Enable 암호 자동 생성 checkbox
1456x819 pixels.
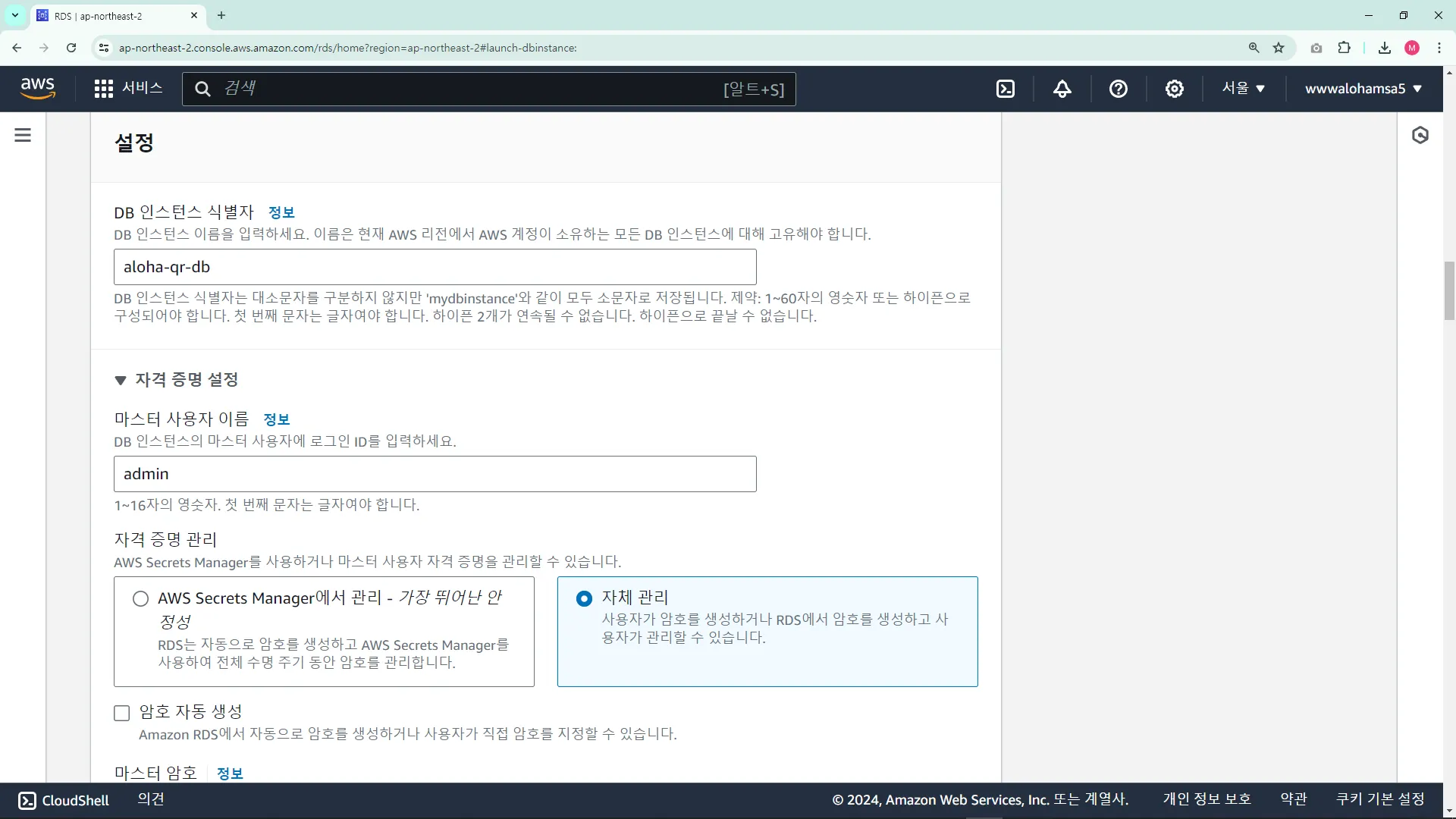coord(122,713)
